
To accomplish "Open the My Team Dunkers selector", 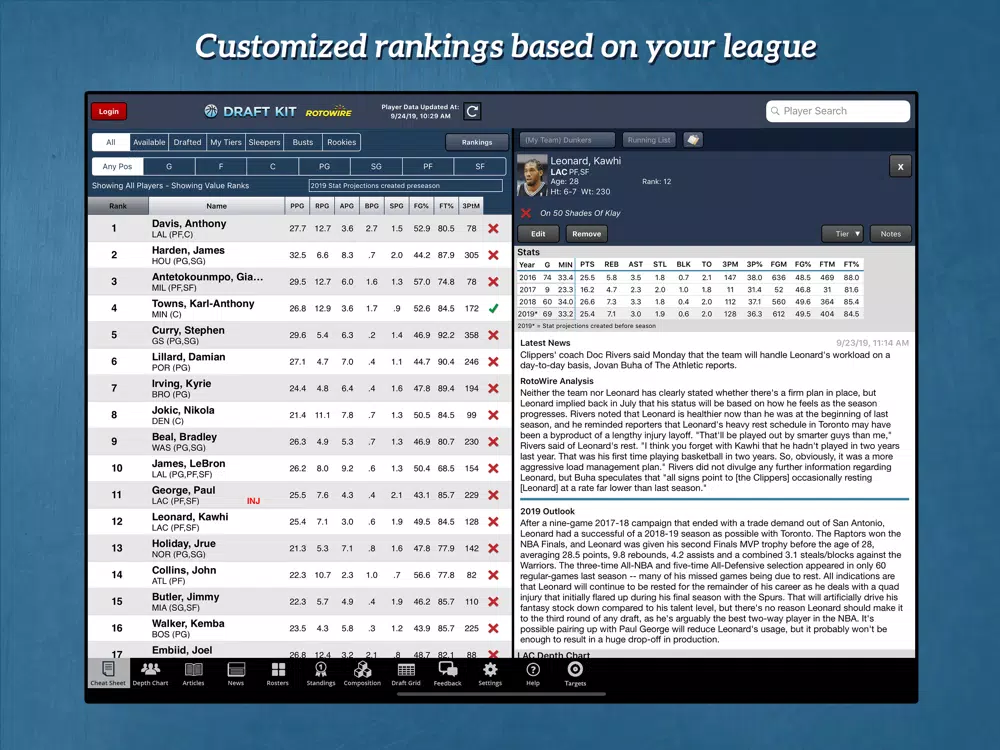I will coord(567,140).
